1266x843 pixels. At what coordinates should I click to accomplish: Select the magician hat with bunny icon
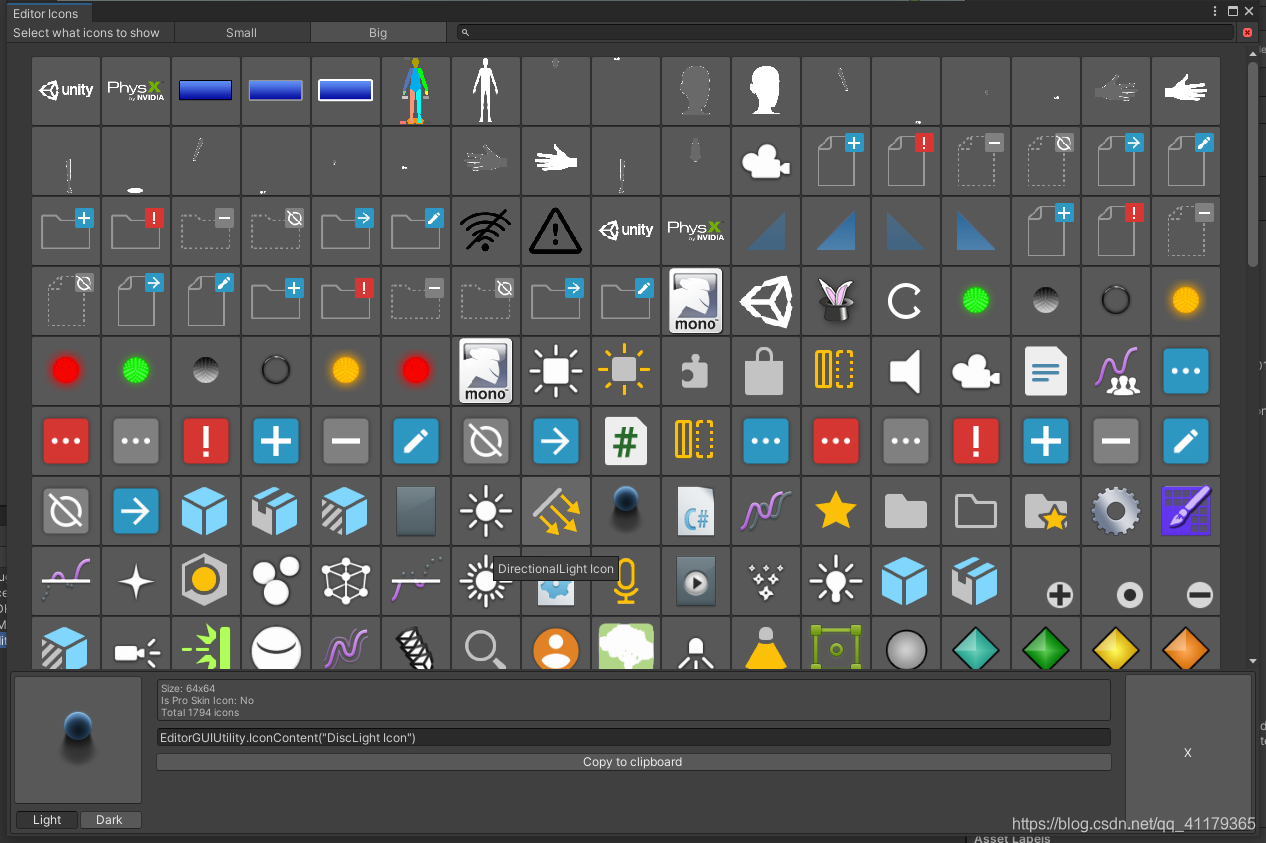(x=835, y=301)
